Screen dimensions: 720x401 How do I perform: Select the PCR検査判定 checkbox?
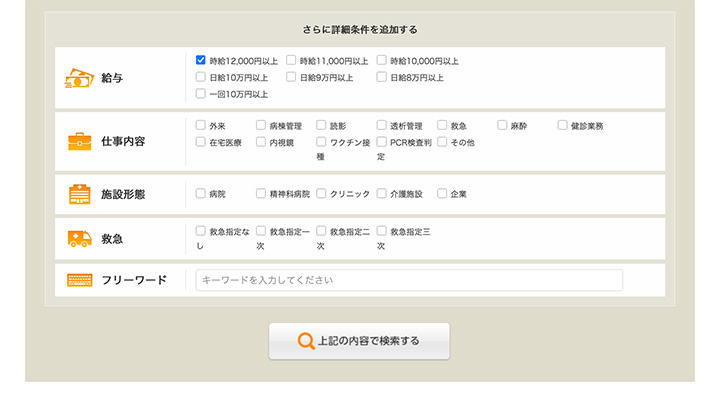click(382, 143)
